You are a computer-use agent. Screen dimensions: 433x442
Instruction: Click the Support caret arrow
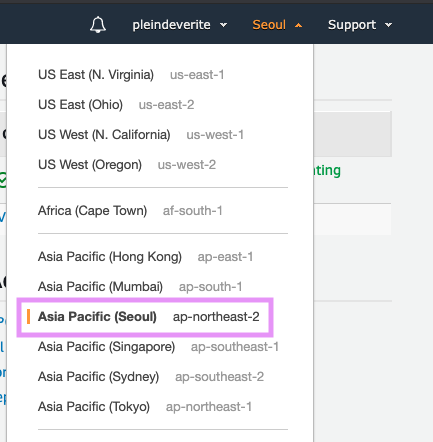[x=388, y=25]
